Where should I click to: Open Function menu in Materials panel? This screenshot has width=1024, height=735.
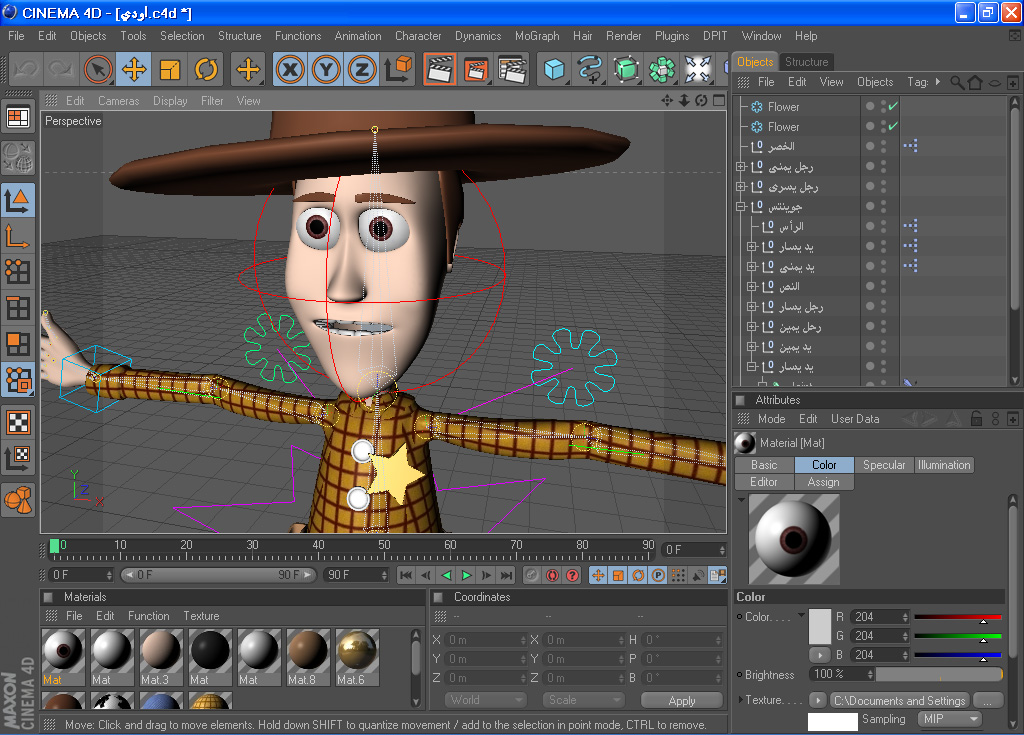(148, 616)
